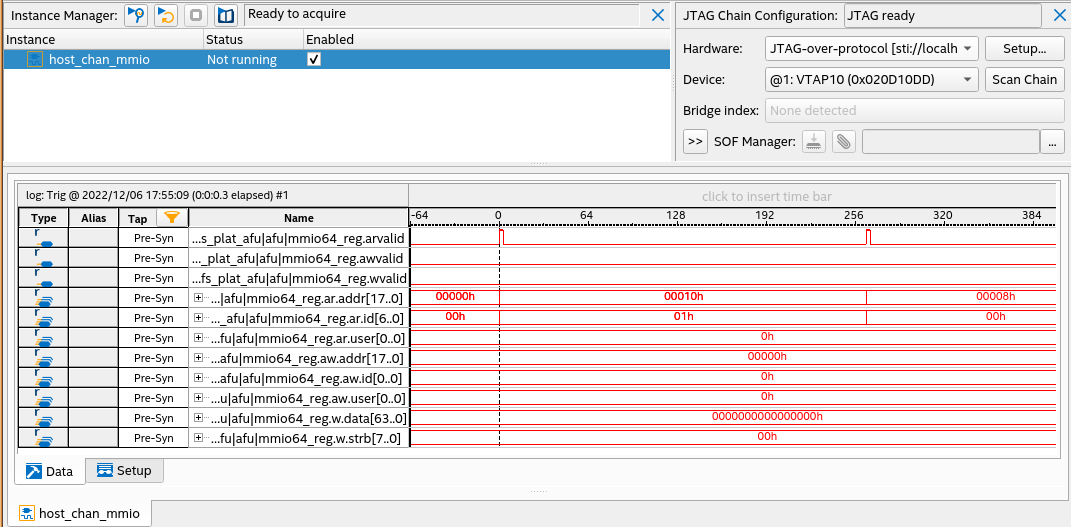Screen dimensions: 1071x527
Task: Open the Read Data book icon
Action: coord(226,15)
